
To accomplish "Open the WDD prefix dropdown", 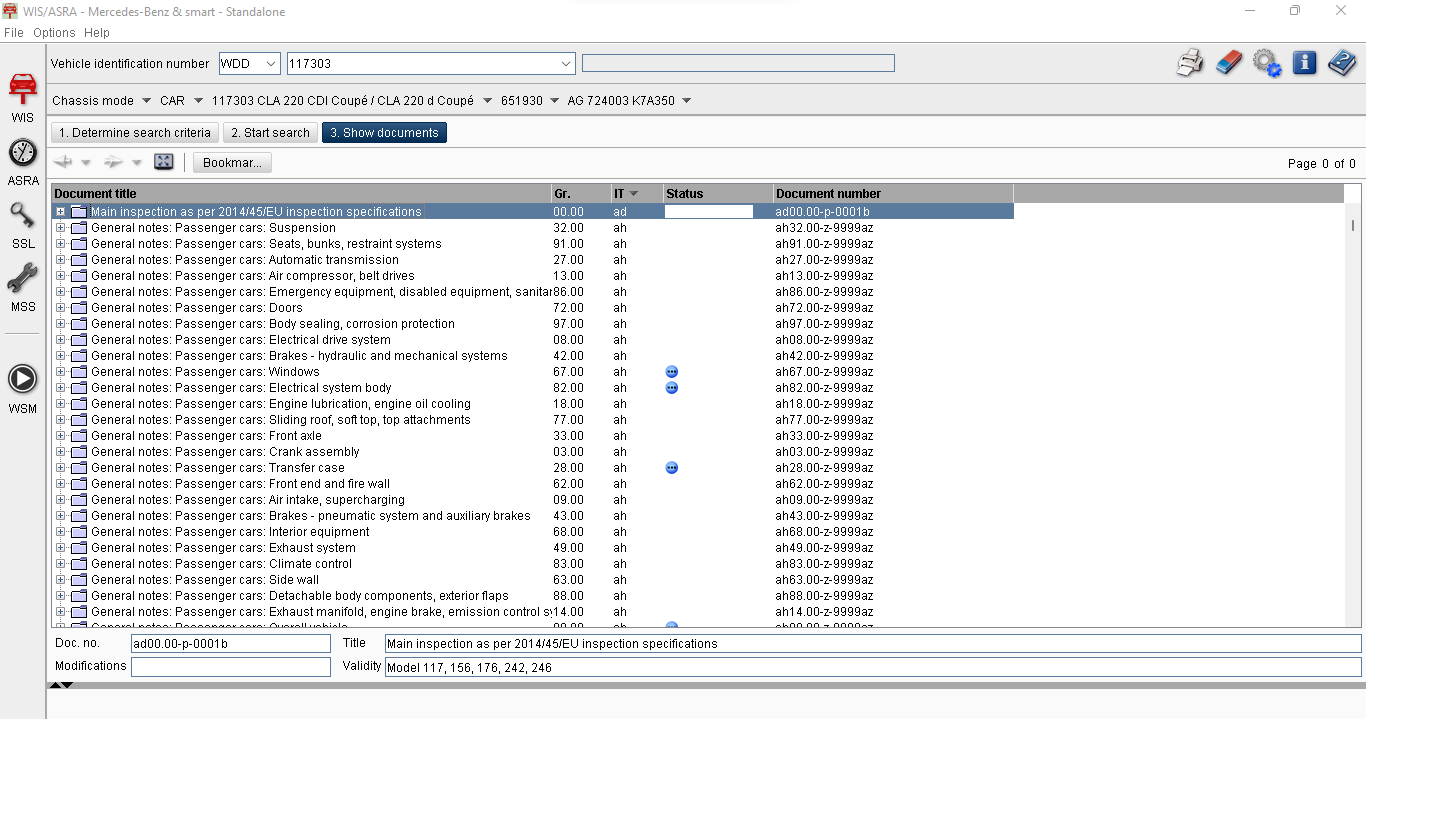I will [249, 64].
